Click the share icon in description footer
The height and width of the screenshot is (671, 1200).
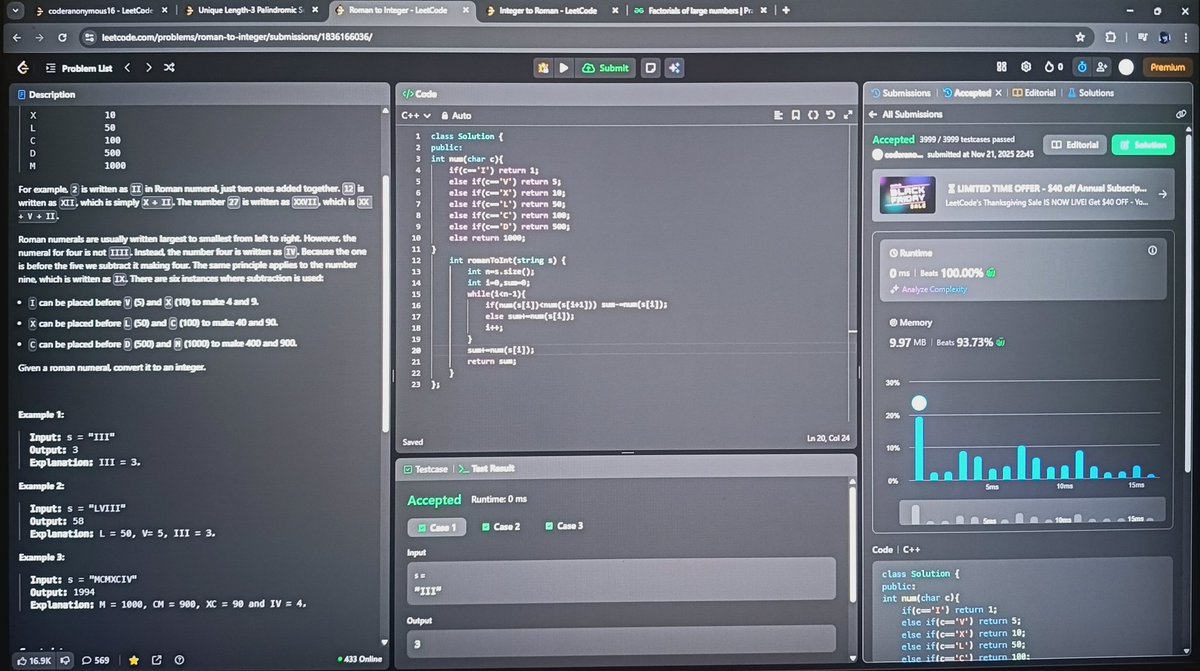coord(156,659)
